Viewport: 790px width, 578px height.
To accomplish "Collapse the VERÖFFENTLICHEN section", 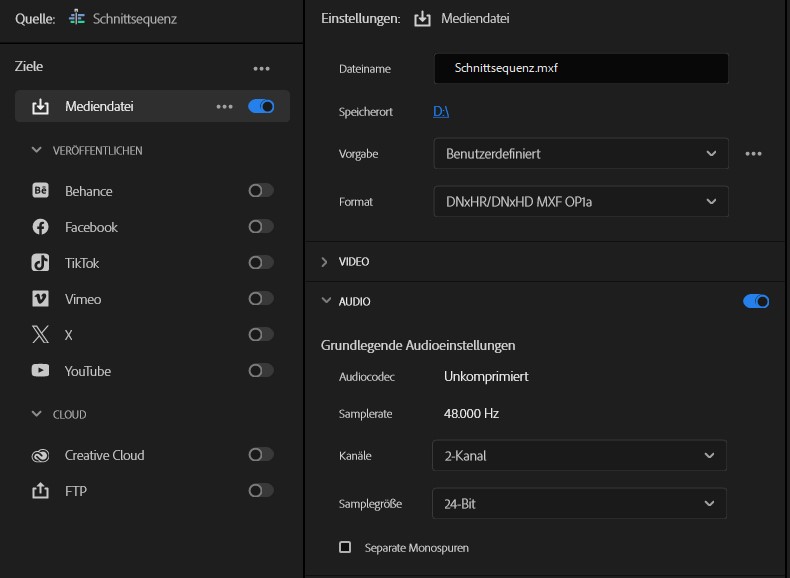I will [37, 151].
